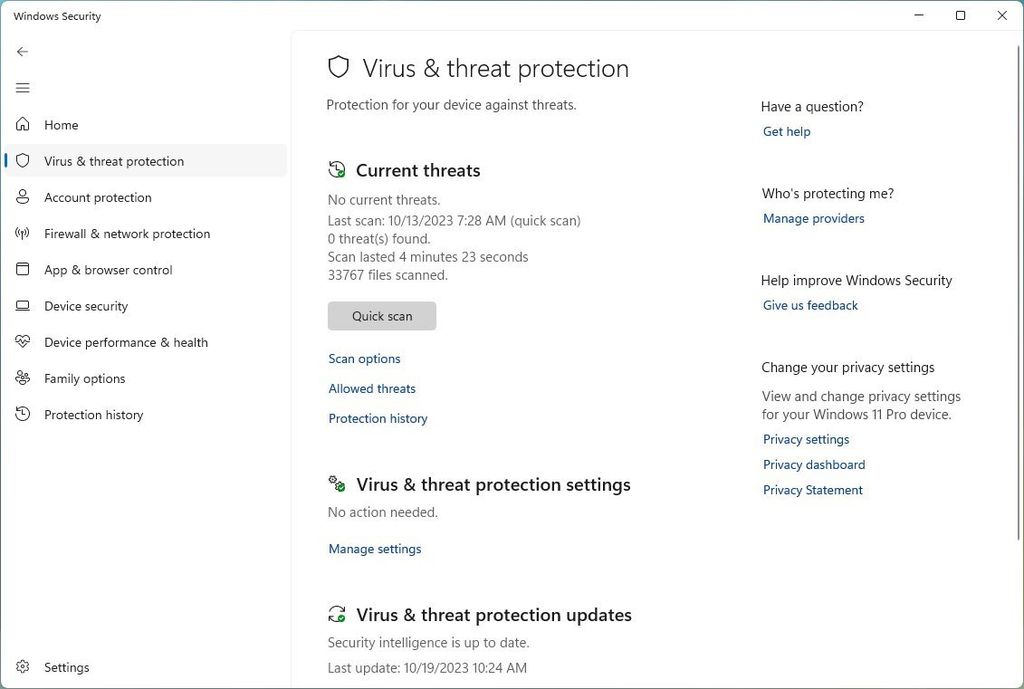Click the Family options people icon
This screenshot has width=1024, height=689.
22,378
